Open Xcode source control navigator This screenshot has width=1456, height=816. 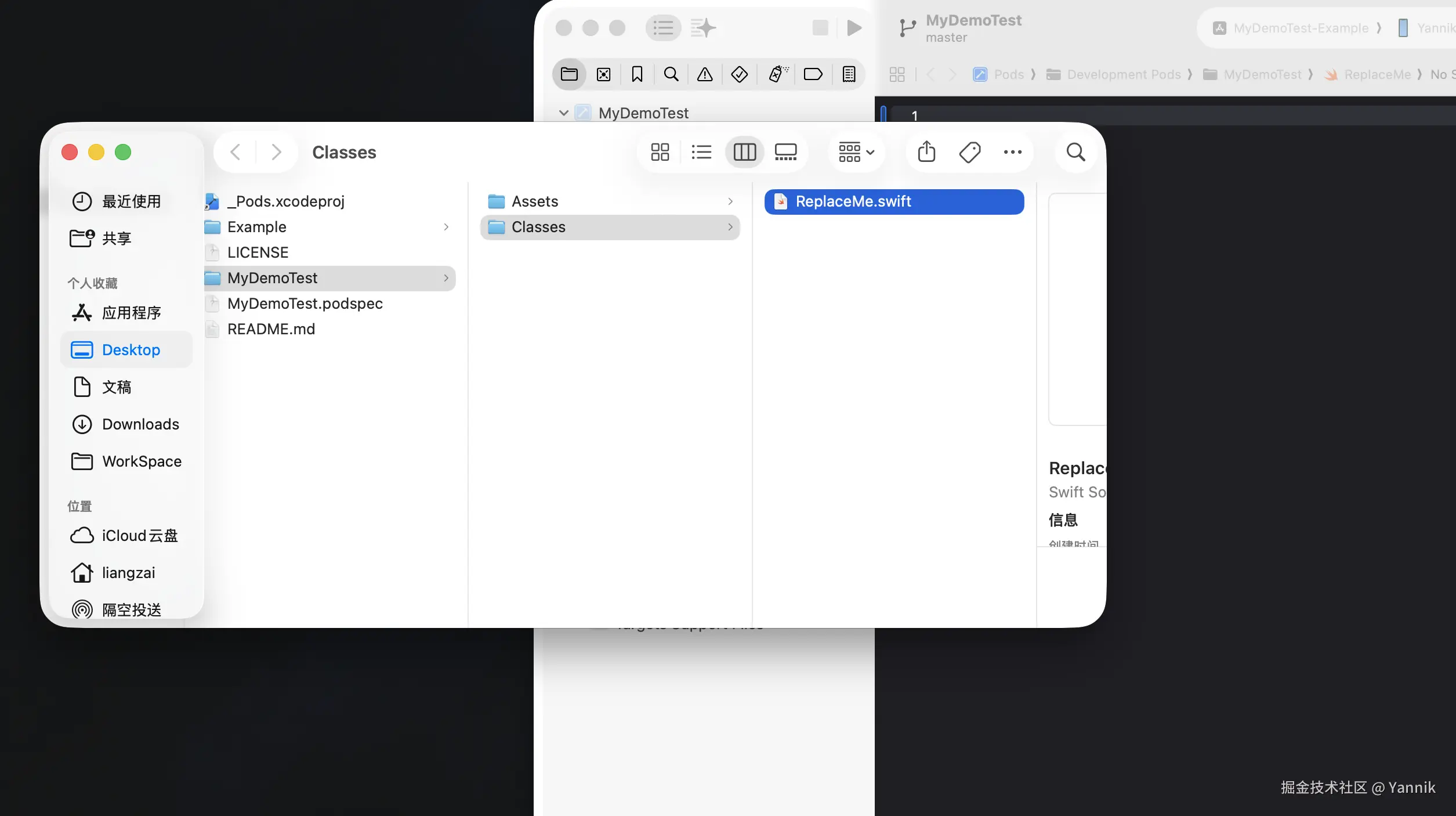(x=603, y=74)
